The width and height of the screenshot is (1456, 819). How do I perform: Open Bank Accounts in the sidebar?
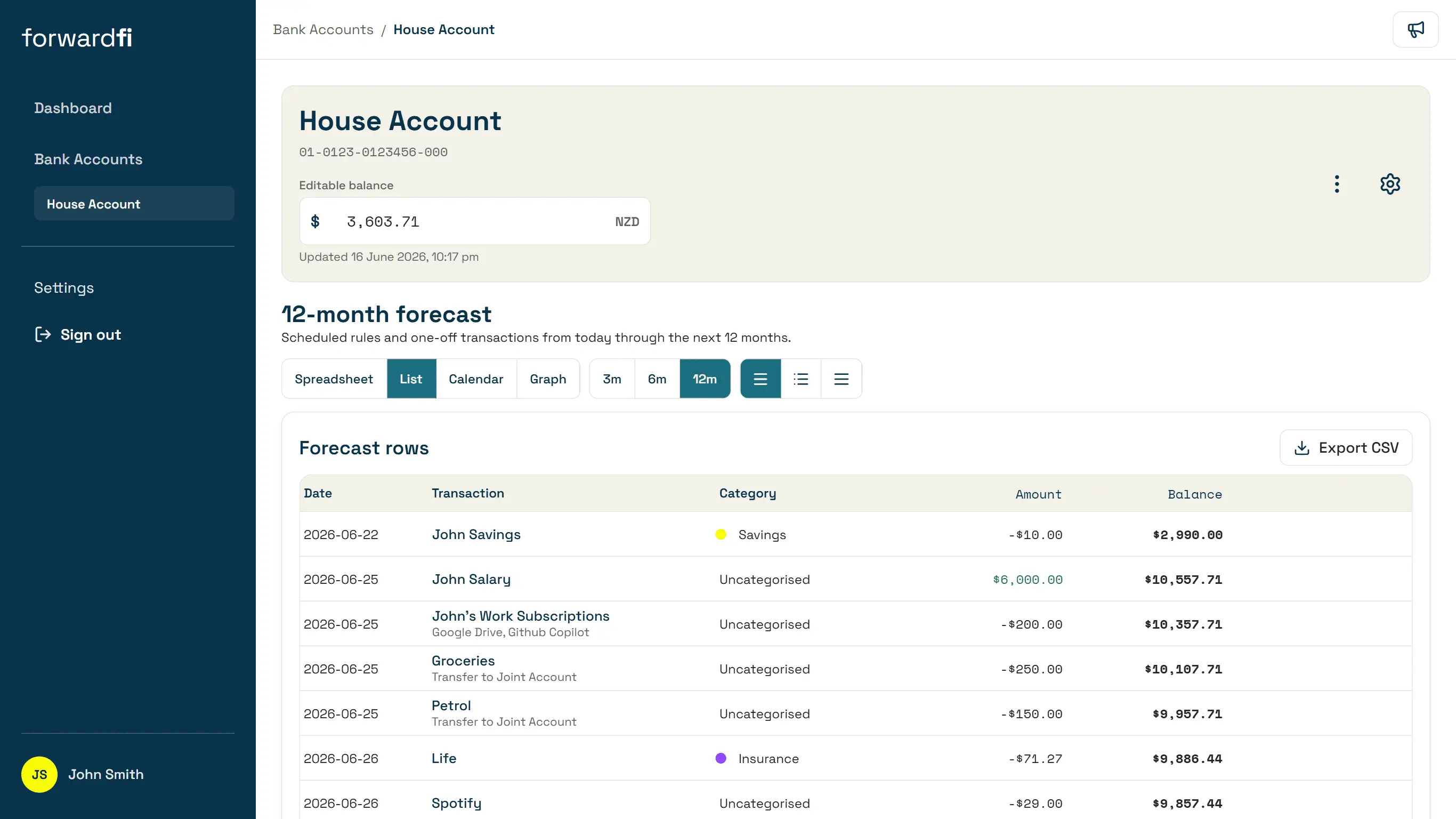88,159
